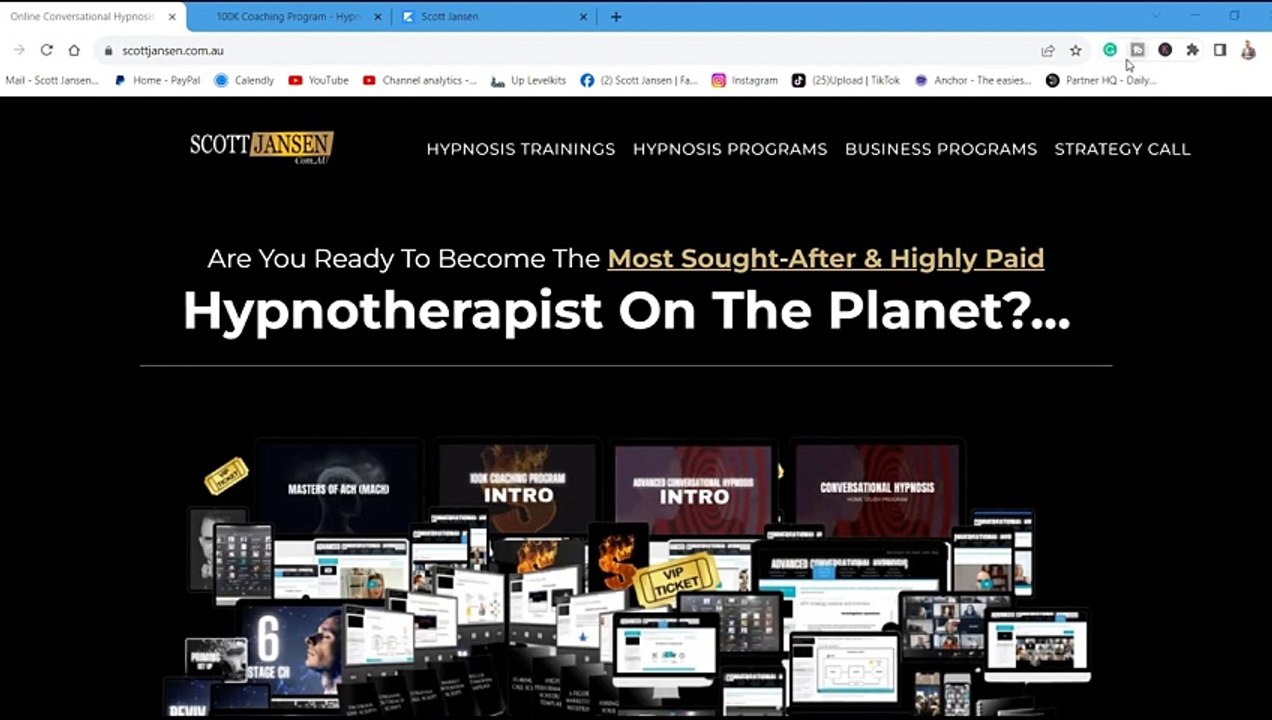This screenshot has width=1272, height=720.
Task: Switch to the Scott Jansen tab
Action: [x=494, y=17]
